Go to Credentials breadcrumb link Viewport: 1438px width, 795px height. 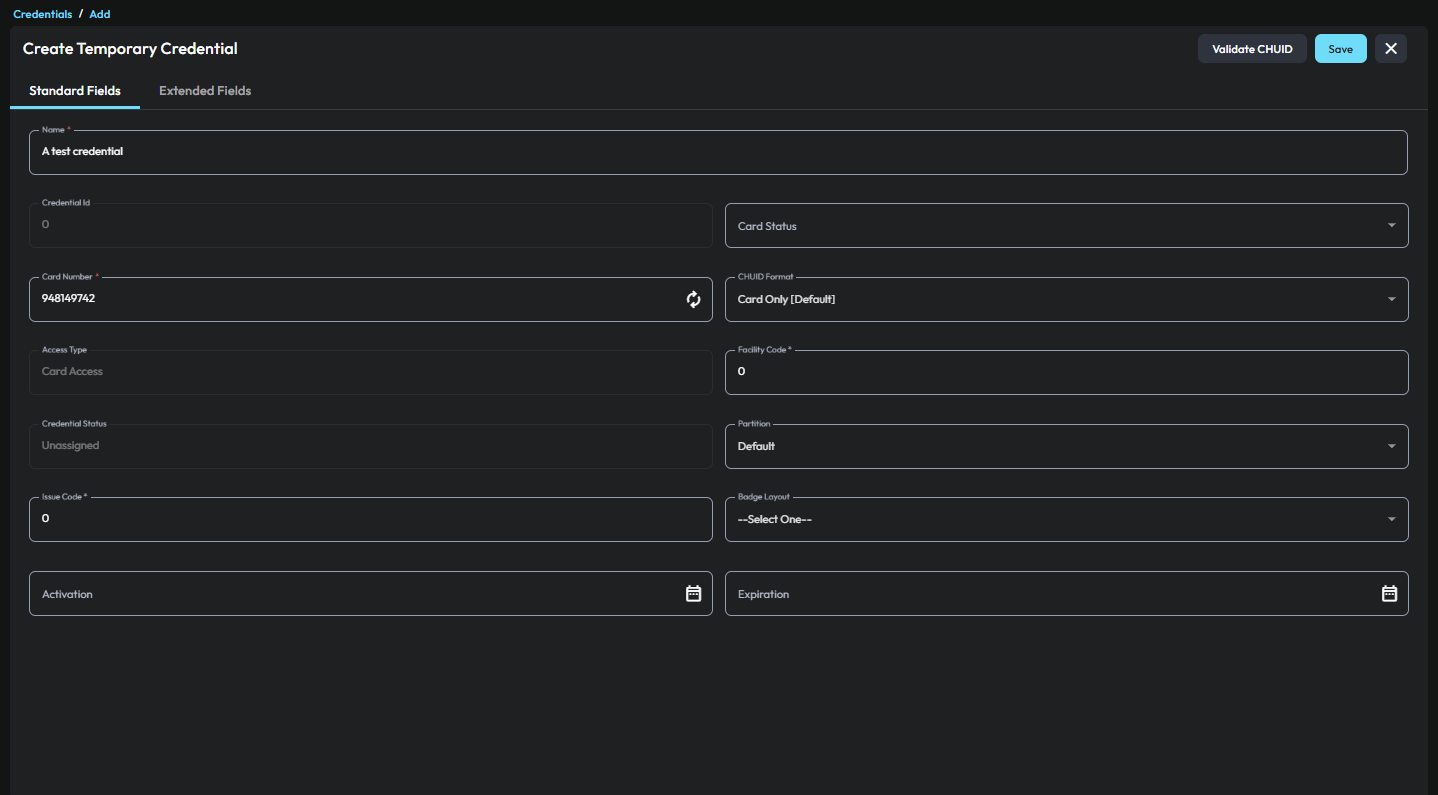42,14
